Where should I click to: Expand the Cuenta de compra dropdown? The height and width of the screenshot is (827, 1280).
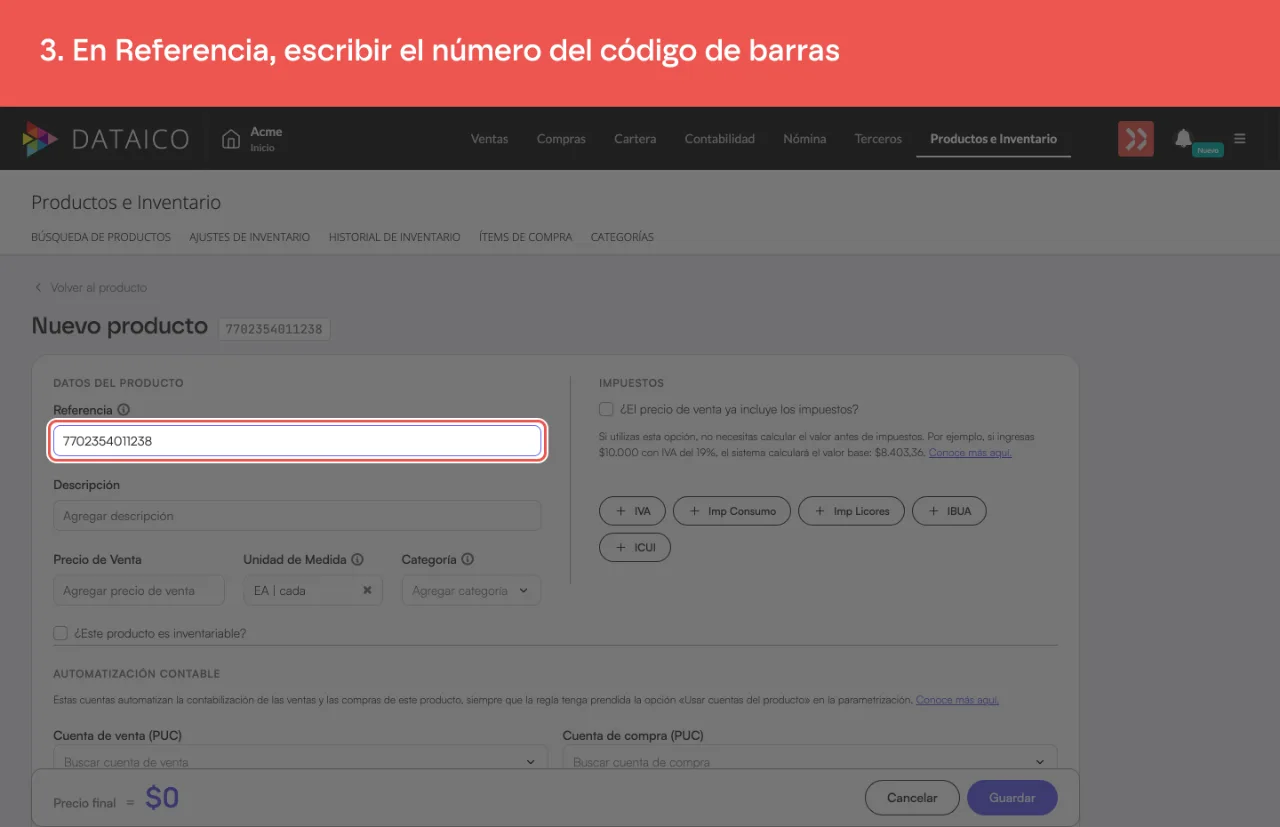tap(810, 761)
